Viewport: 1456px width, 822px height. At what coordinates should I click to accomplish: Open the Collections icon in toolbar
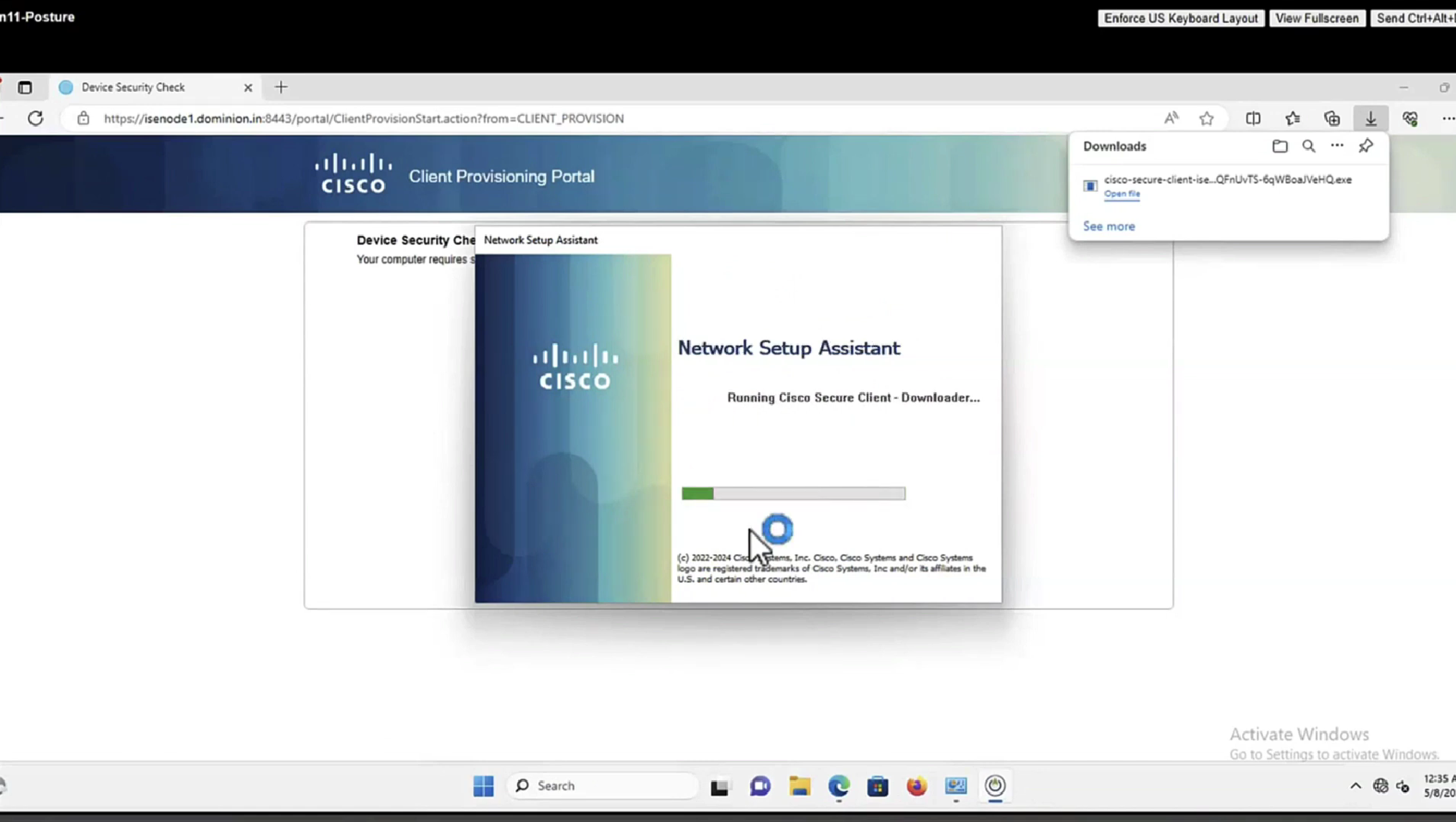click(1332, 119)
